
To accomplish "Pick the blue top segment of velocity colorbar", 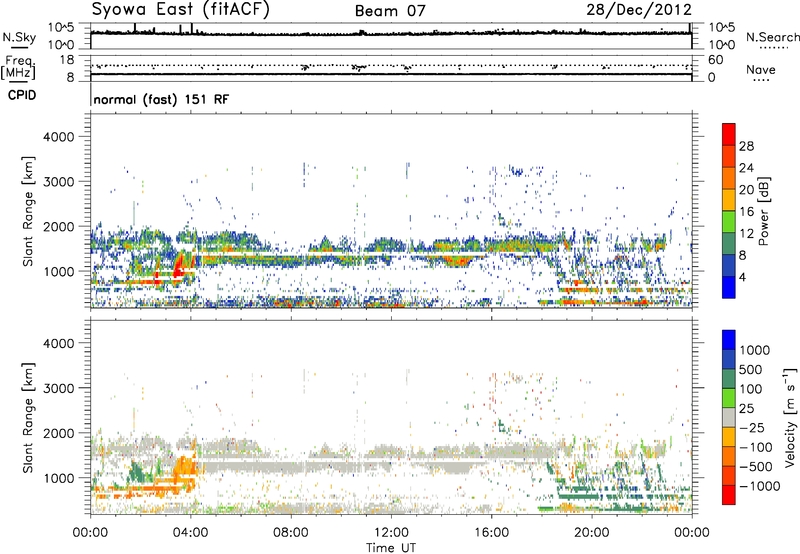I will 729,340.
